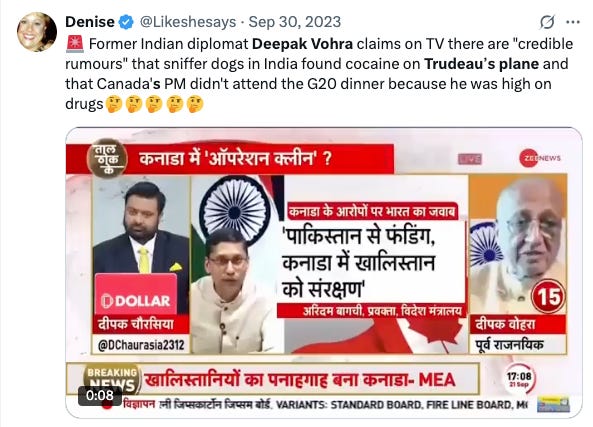Click the red DOLLAR logo box
The height and width of the screenshot is (427, 593).
(136, 295)
